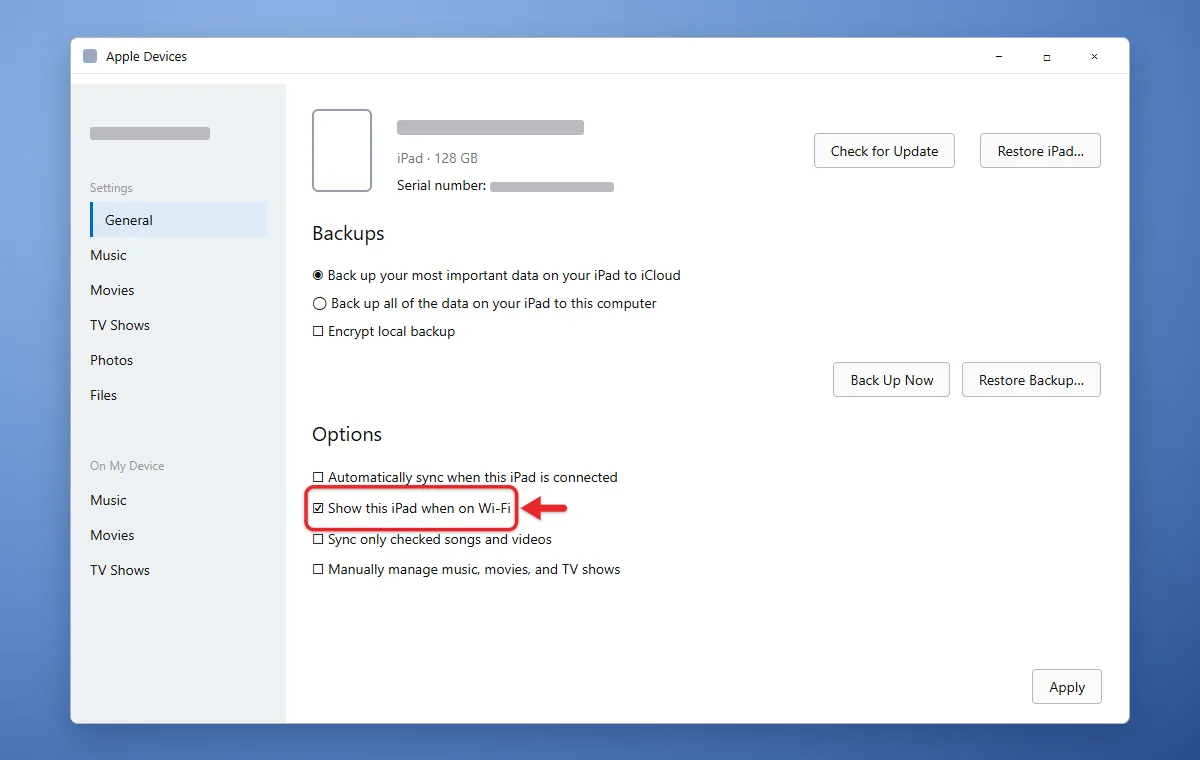Open TV Shows under On My Device
The height and width of the screenshot is (760, 1200).
click(x=120, y=570)
